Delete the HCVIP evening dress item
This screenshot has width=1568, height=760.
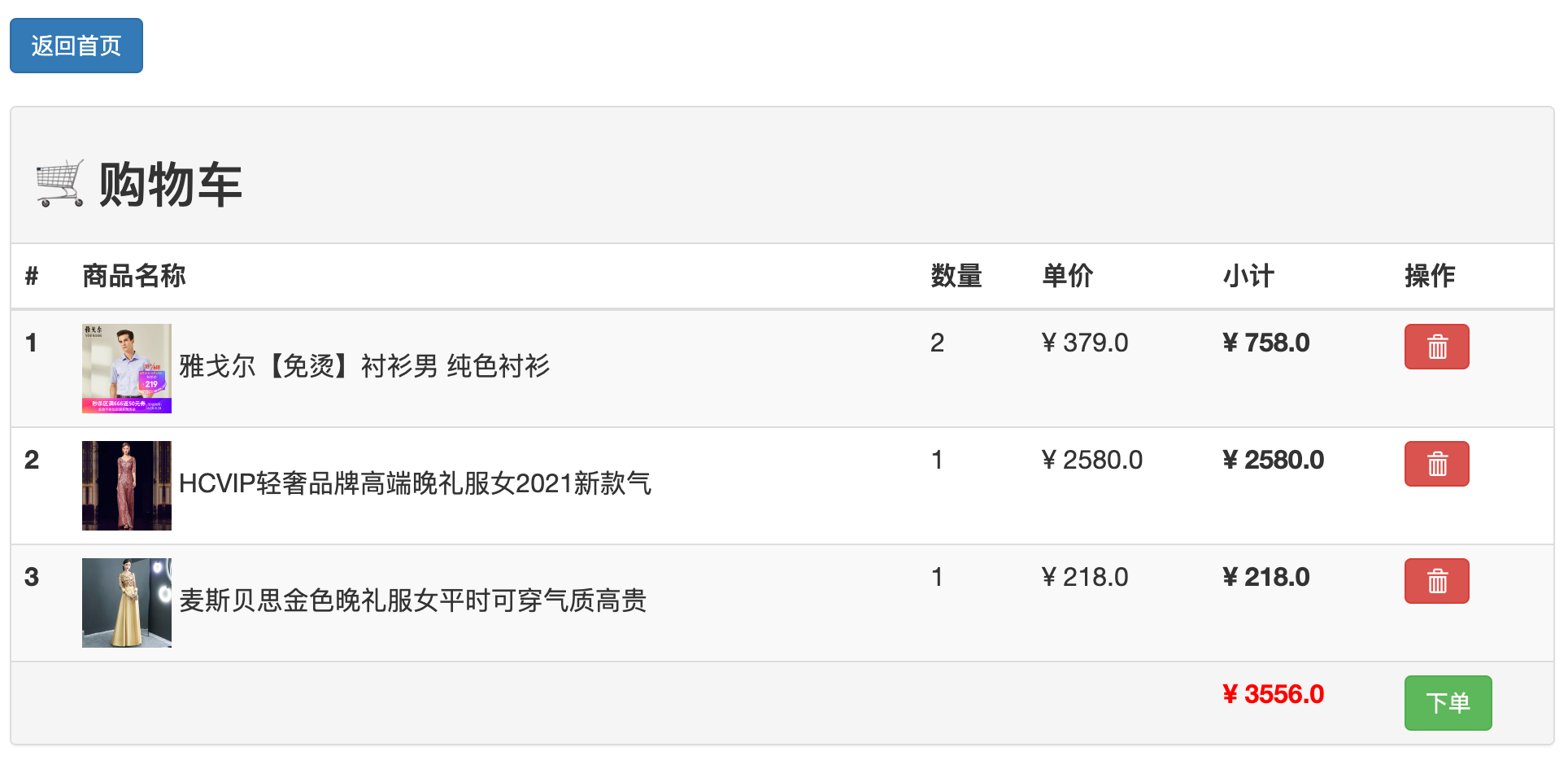(x=1436, y=464)
